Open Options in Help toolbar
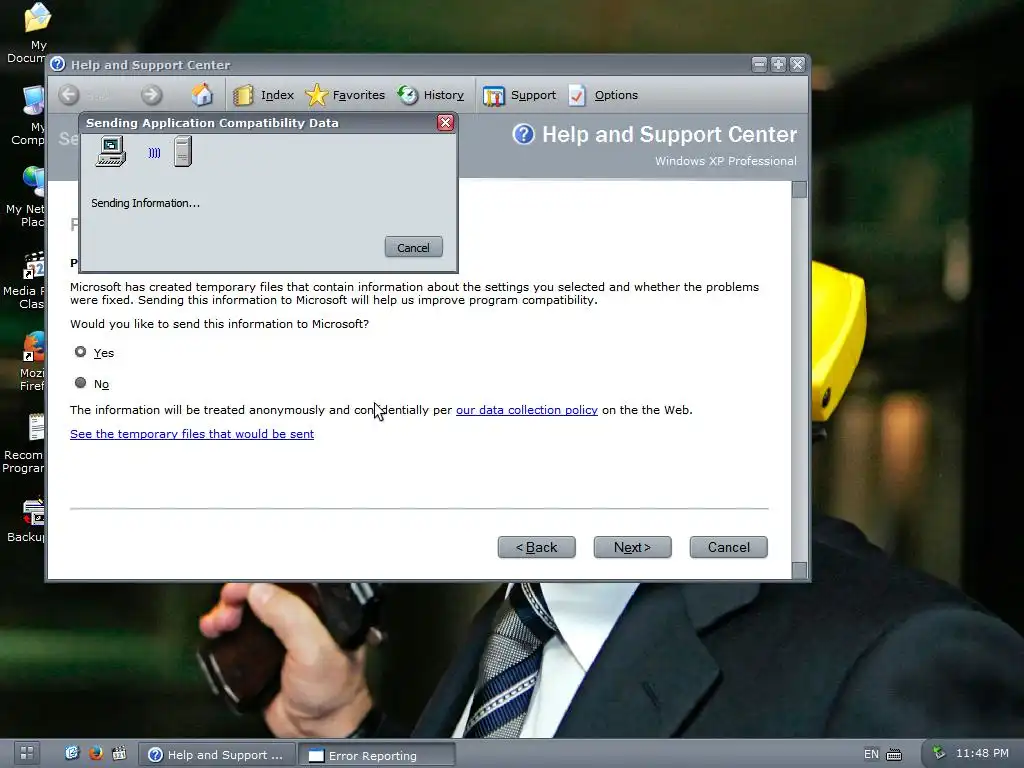Image resolution: width=1024 pixels, height=768 pixels. (603, 95)
